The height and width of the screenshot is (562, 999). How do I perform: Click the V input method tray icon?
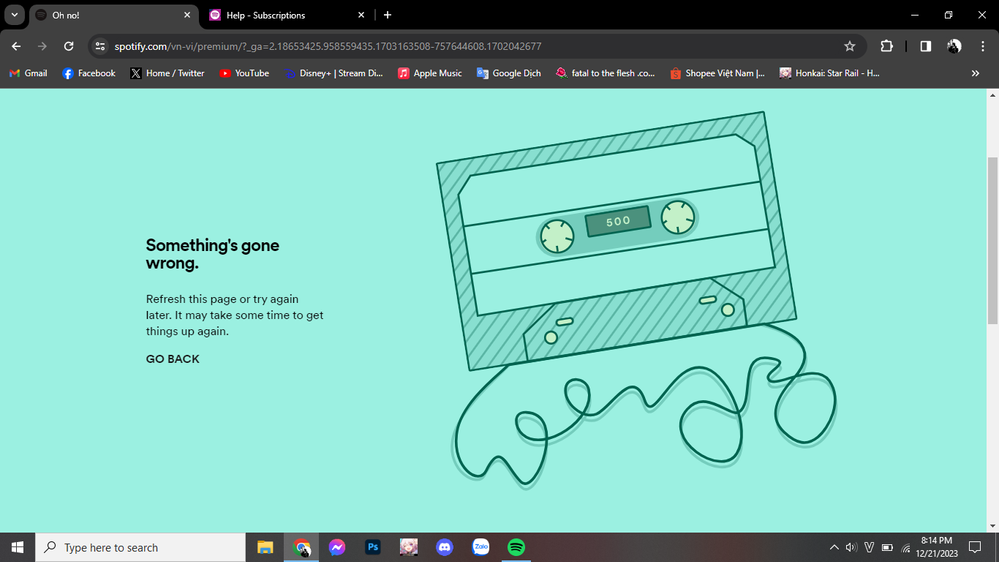869,547
